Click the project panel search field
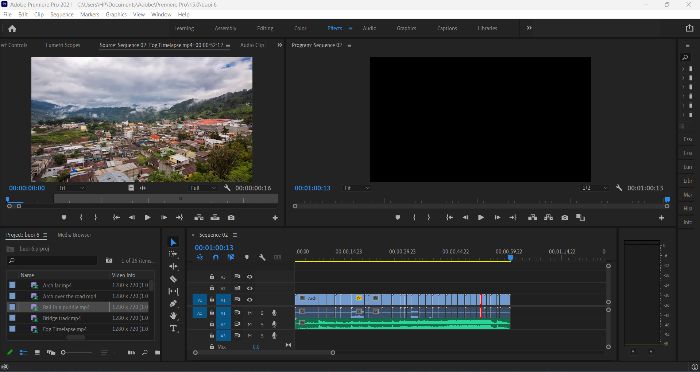Image resolution: width=700 pixels, height=372 pixels. point(52,260)
